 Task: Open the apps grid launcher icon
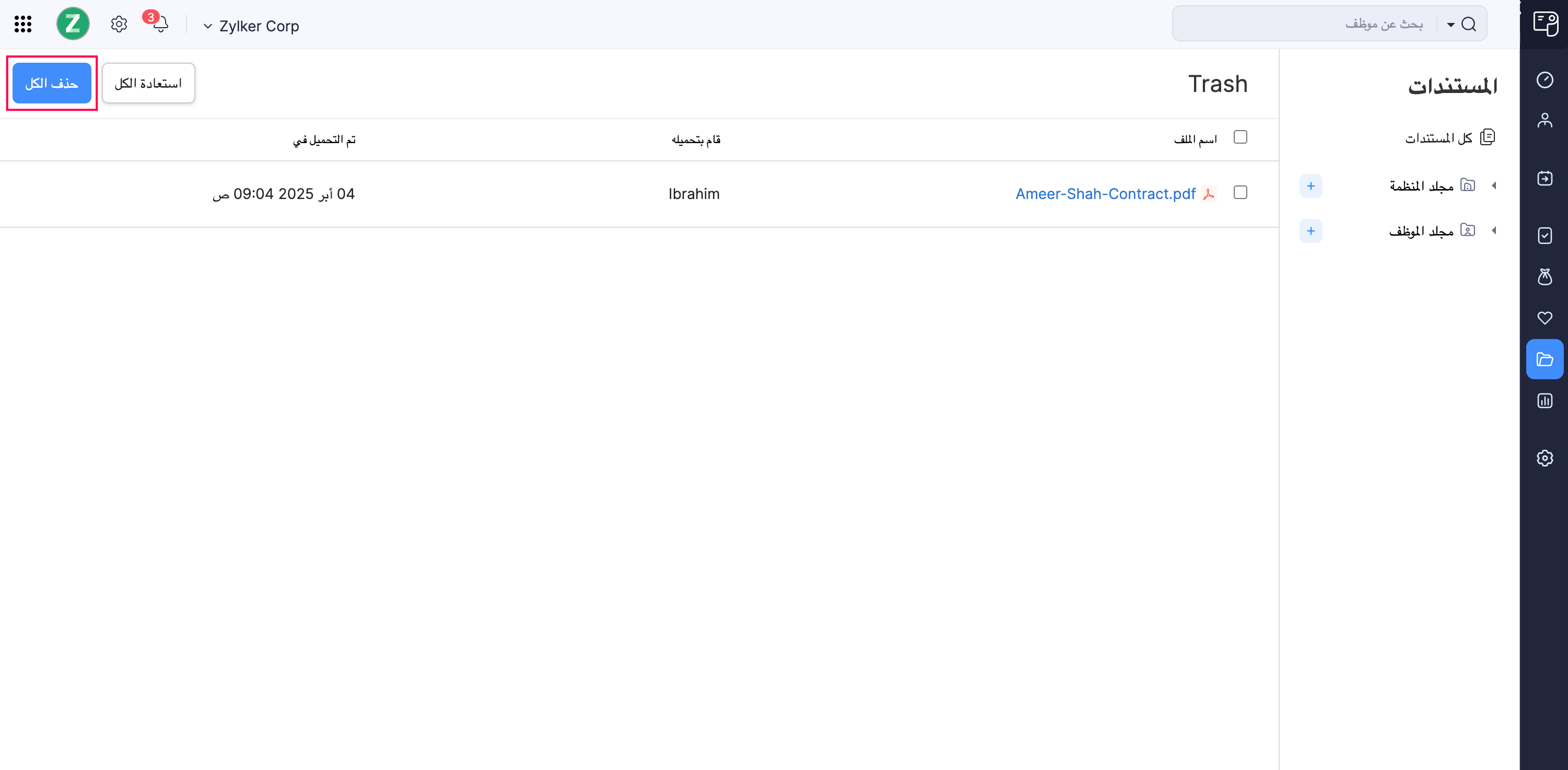[x=22, y=25]
